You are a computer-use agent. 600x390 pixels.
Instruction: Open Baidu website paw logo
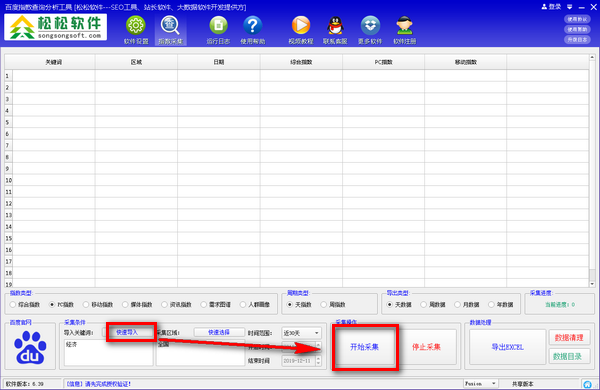click(x=31, y=348)
